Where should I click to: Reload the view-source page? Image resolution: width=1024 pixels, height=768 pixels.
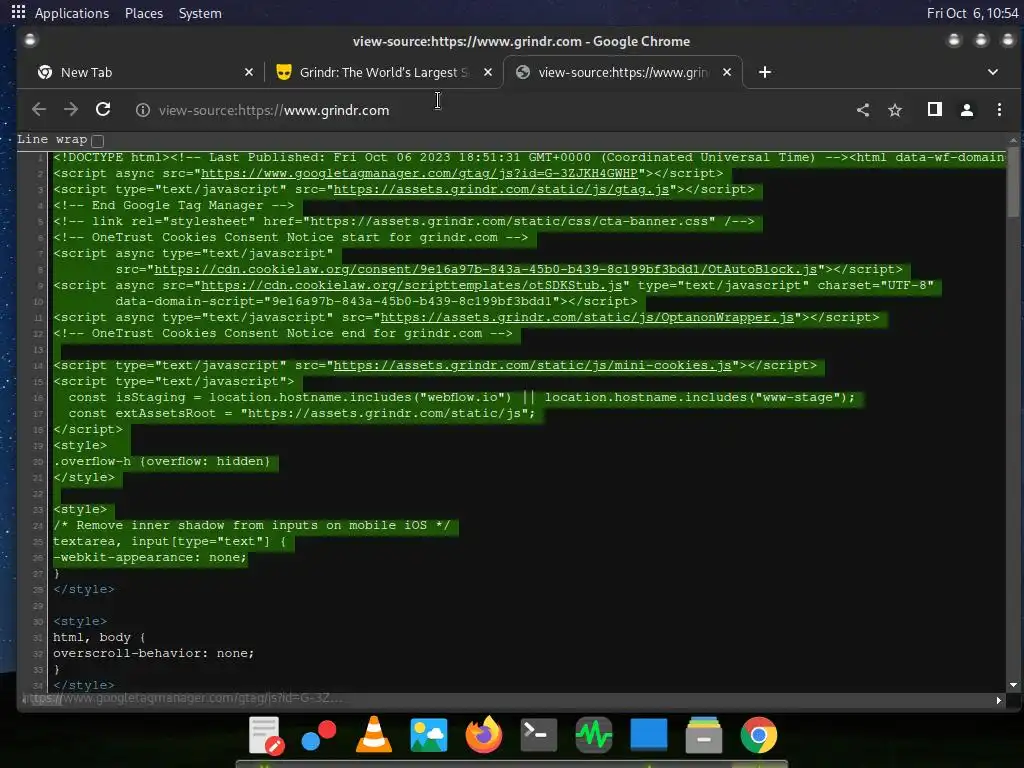103,110
